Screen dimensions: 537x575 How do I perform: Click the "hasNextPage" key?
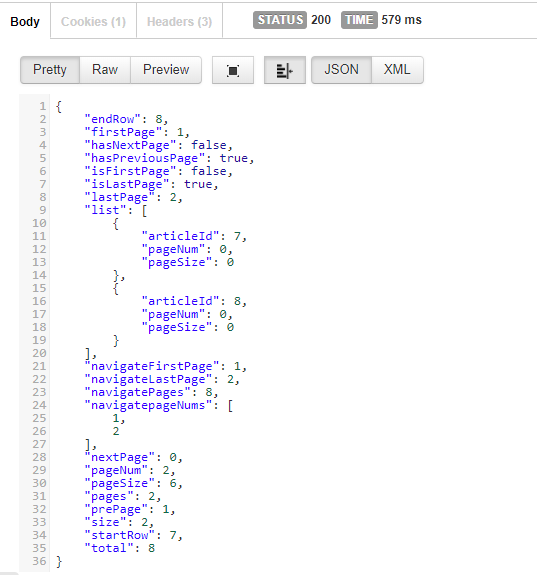tap(130, 145)
